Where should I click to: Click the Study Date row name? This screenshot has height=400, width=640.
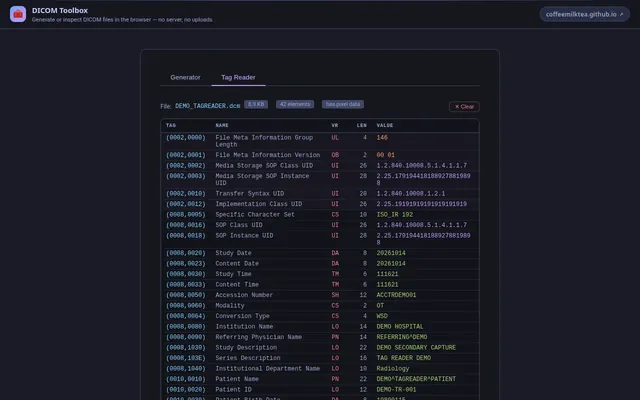pyautogui.click(x=233, y=253)
